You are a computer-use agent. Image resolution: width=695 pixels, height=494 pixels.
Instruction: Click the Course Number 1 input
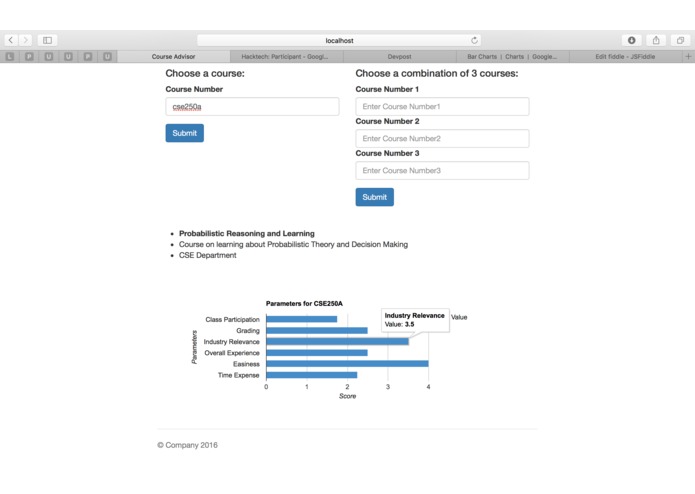[442, 106]
